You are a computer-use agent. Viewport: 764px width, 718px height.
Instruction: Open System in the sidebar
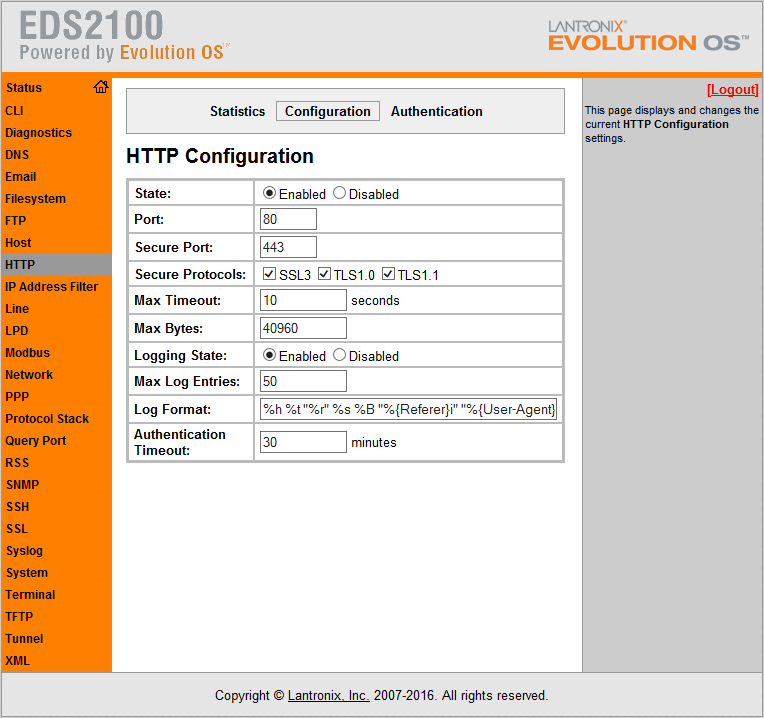coord(57,572)
